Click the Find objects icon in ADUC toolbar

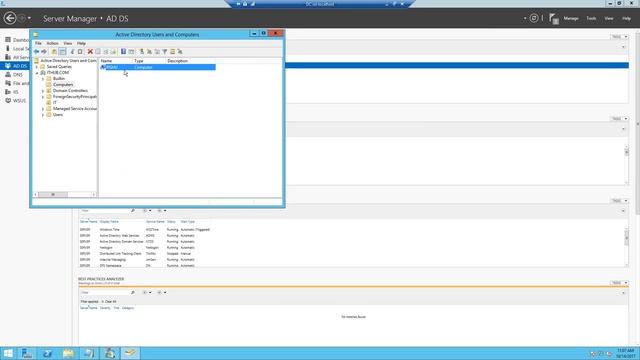pyautogui.click(x=172, y=51)
